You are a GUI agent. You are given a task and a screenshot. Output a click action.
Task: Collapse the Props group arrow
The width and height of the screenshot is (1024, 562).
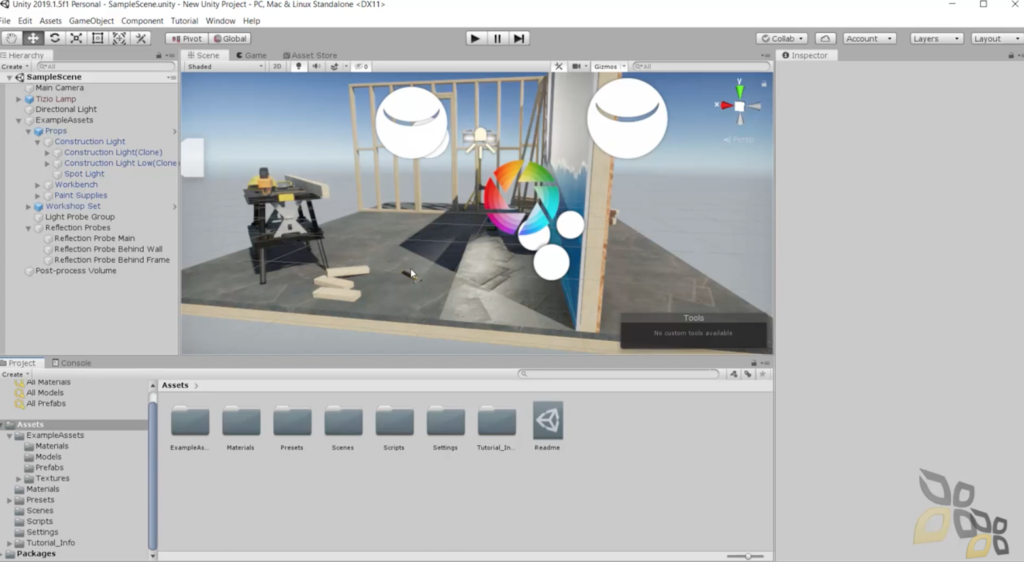pos(28,131)
